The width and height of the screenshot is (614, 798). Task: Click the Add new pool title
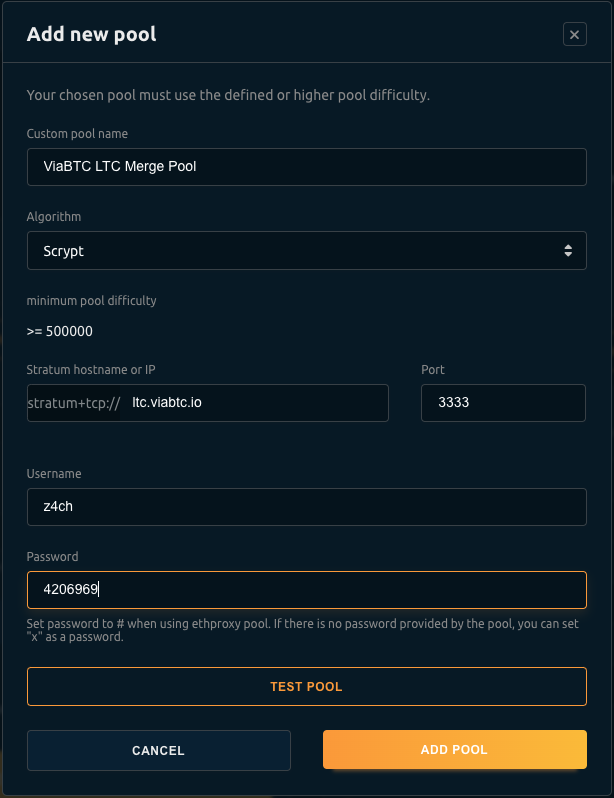[92, 35]
